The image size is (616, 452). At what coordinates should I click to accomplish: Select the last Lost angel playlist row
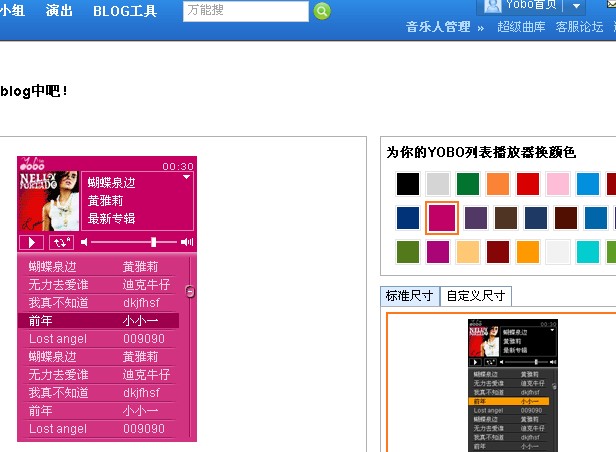tap(100, 428)
